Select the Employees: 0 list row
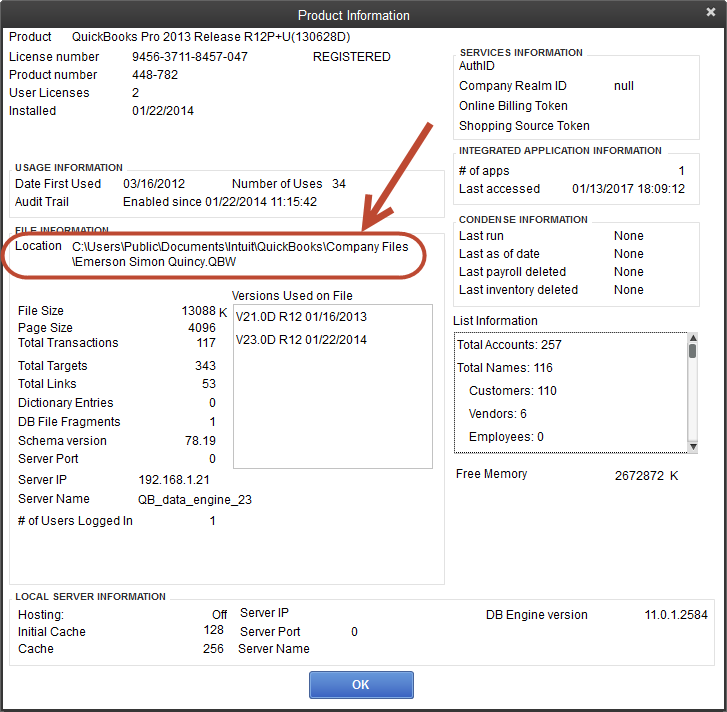The image size is (727, 712). [506, 437]
